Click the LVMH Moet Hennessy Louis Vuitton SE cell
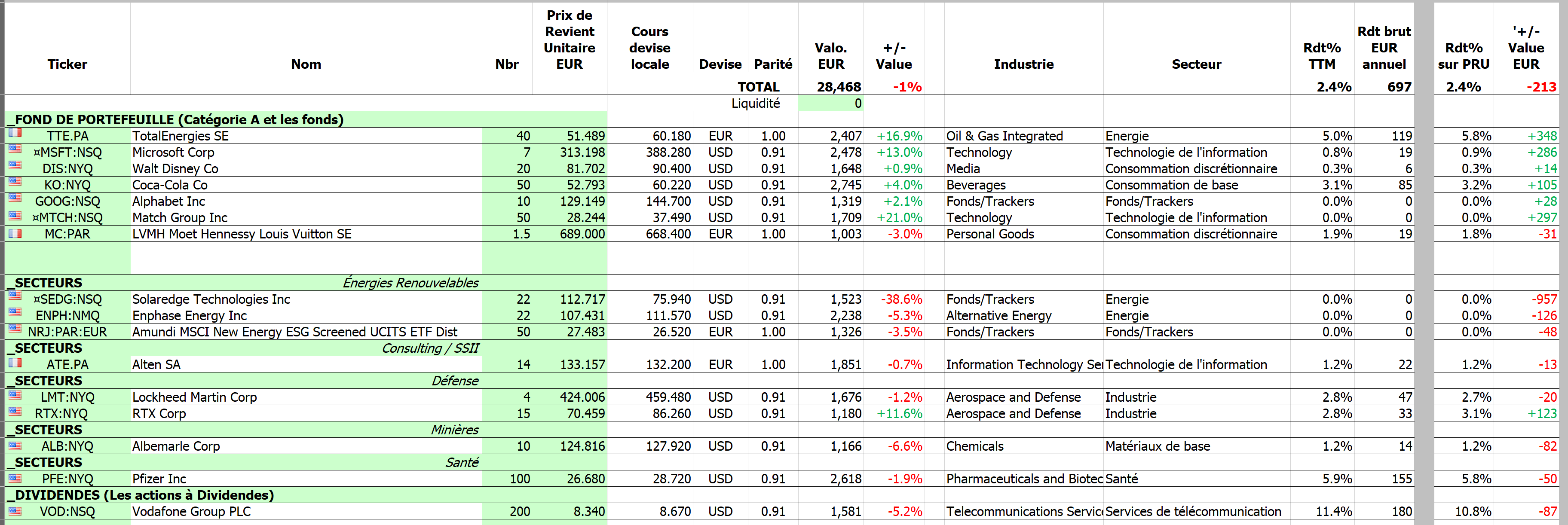The image size is (1568, 525). 306,234
